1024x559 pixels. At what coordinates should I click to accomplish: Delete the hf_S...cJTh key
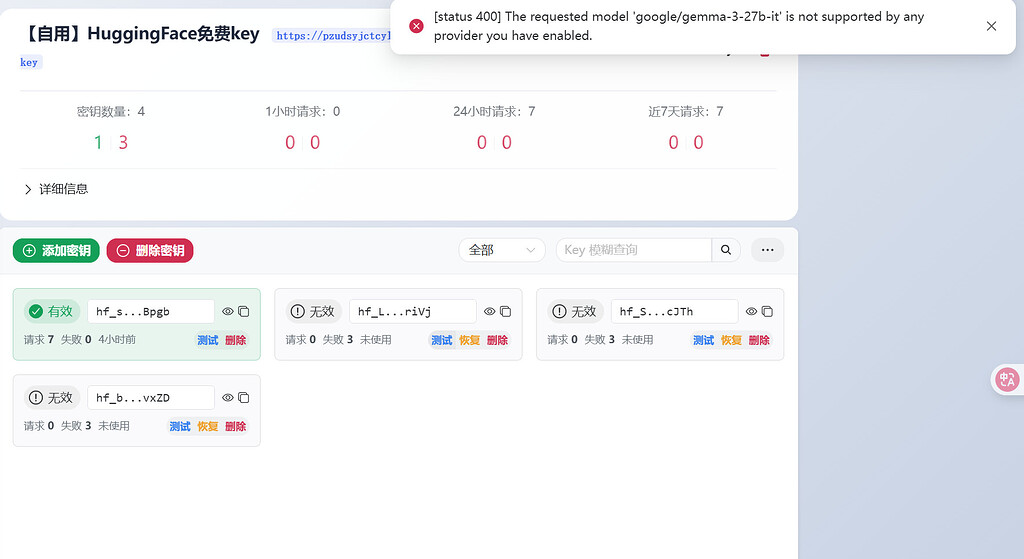click(x=760, y=340)
